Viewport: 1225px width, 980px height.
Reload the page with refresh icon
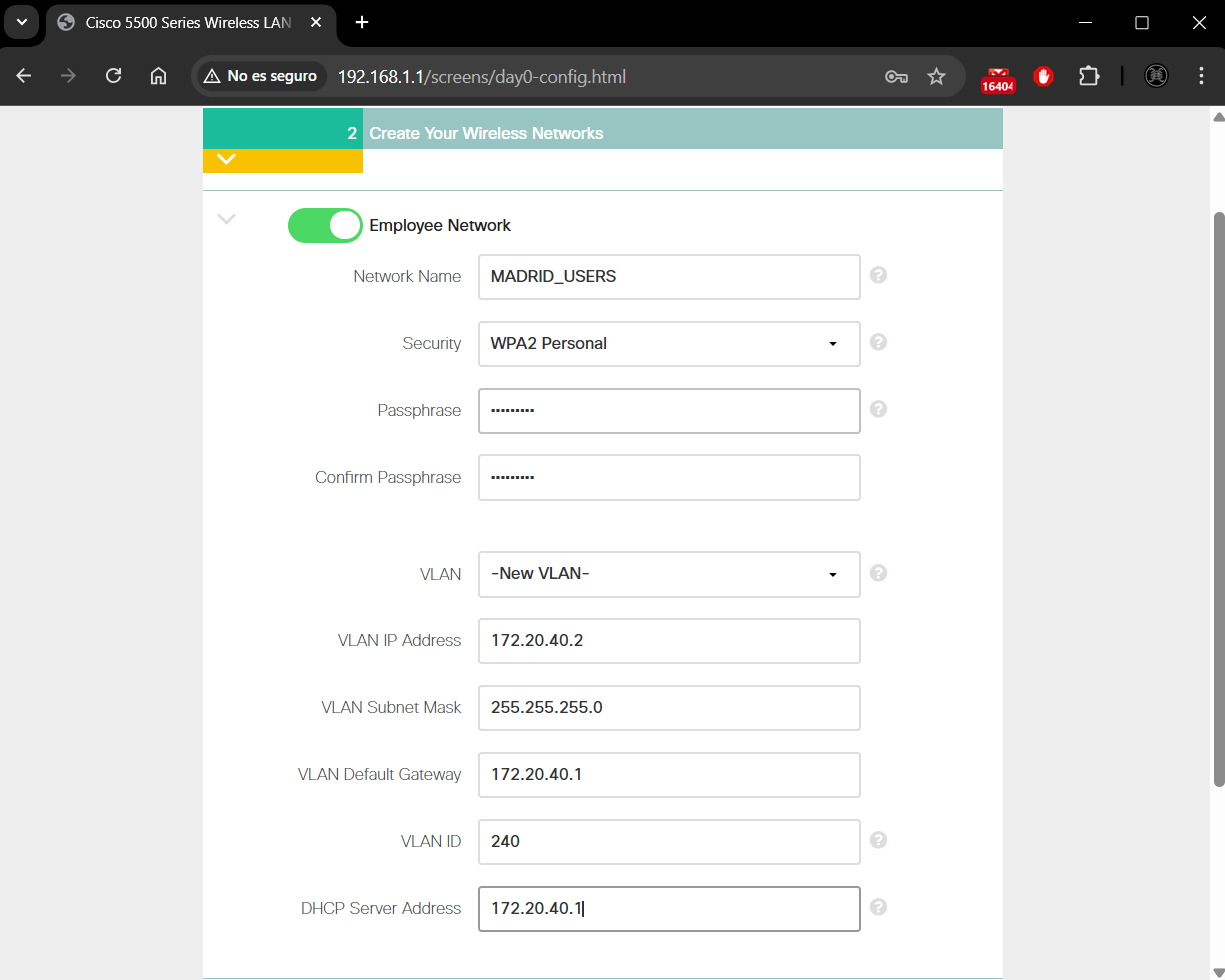(x=113, y=76)
